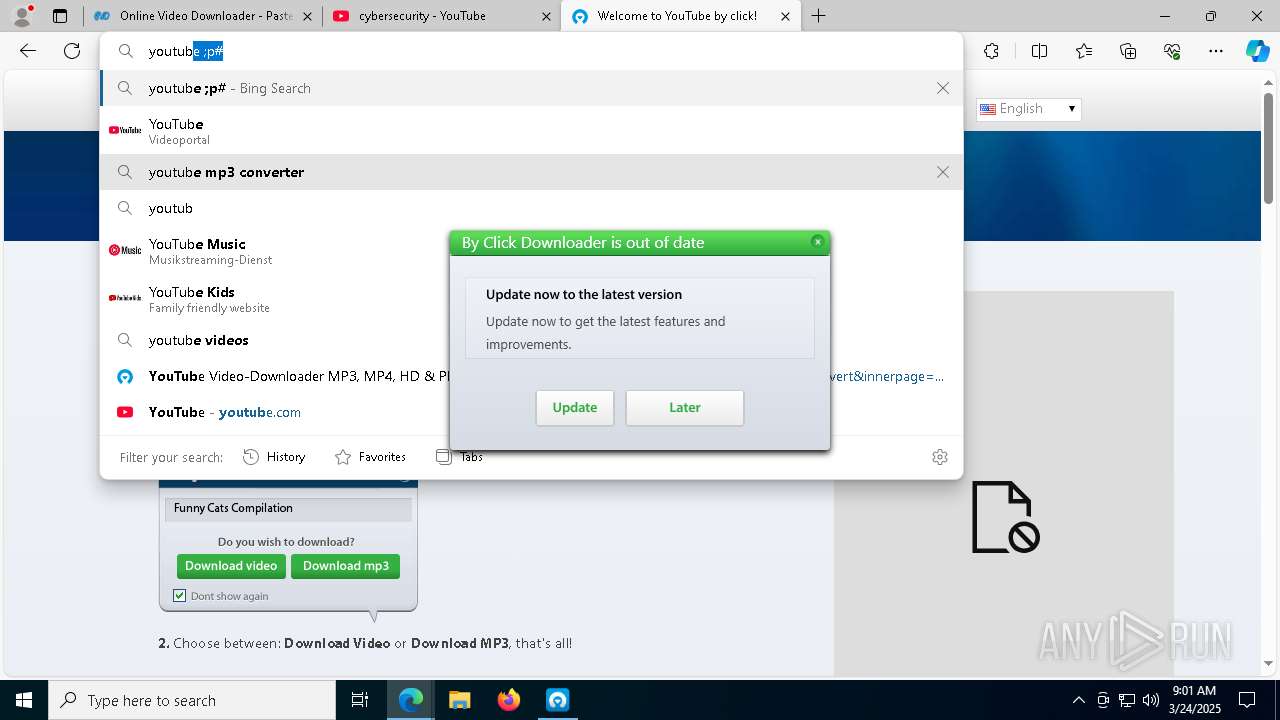Open the English language dropdown
The width and height of the screenshot is (1280, 720).
(x=1029, y=109)
